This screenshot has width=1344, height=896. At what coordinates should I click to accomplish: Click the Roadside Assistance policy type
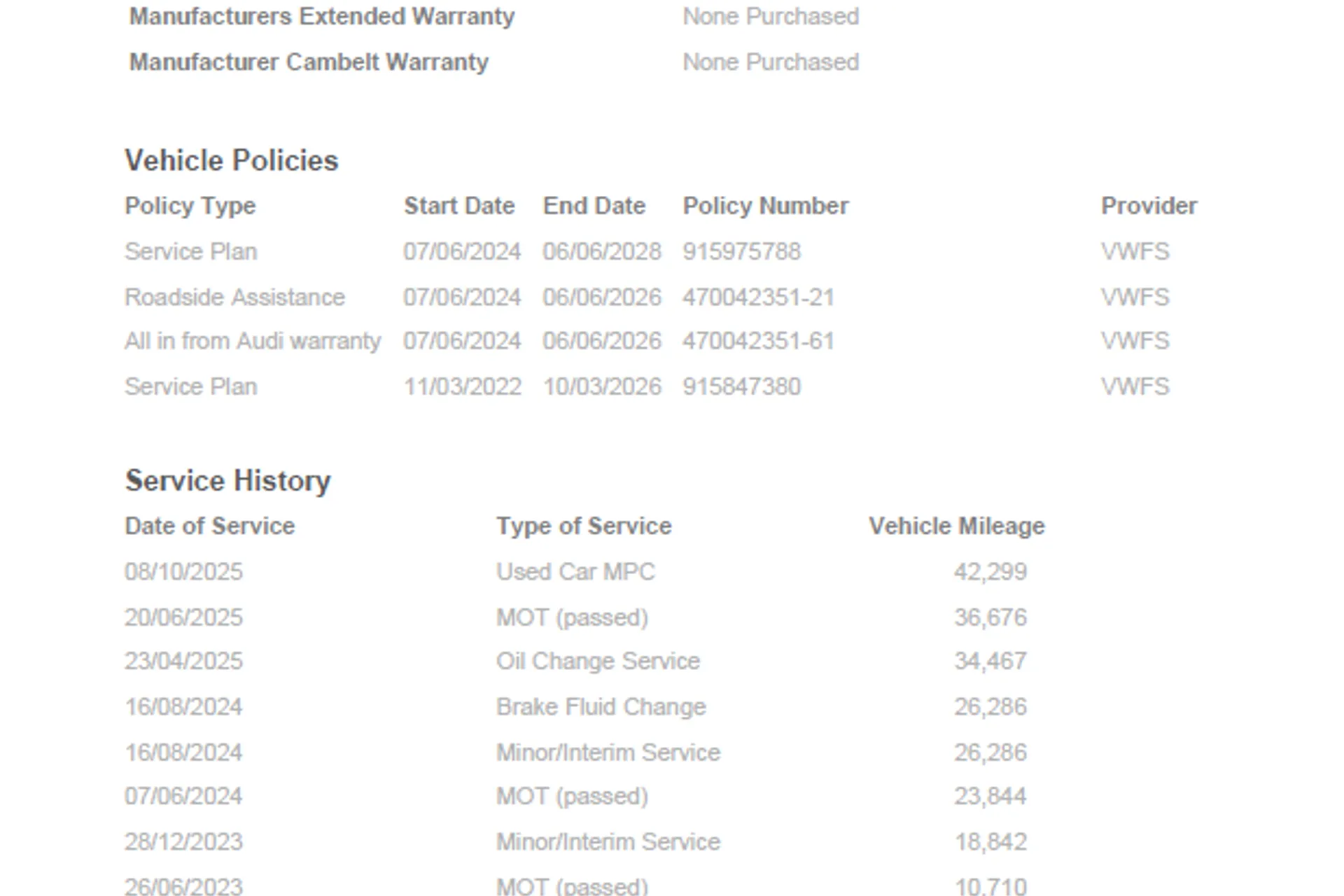tap(234, 297)
